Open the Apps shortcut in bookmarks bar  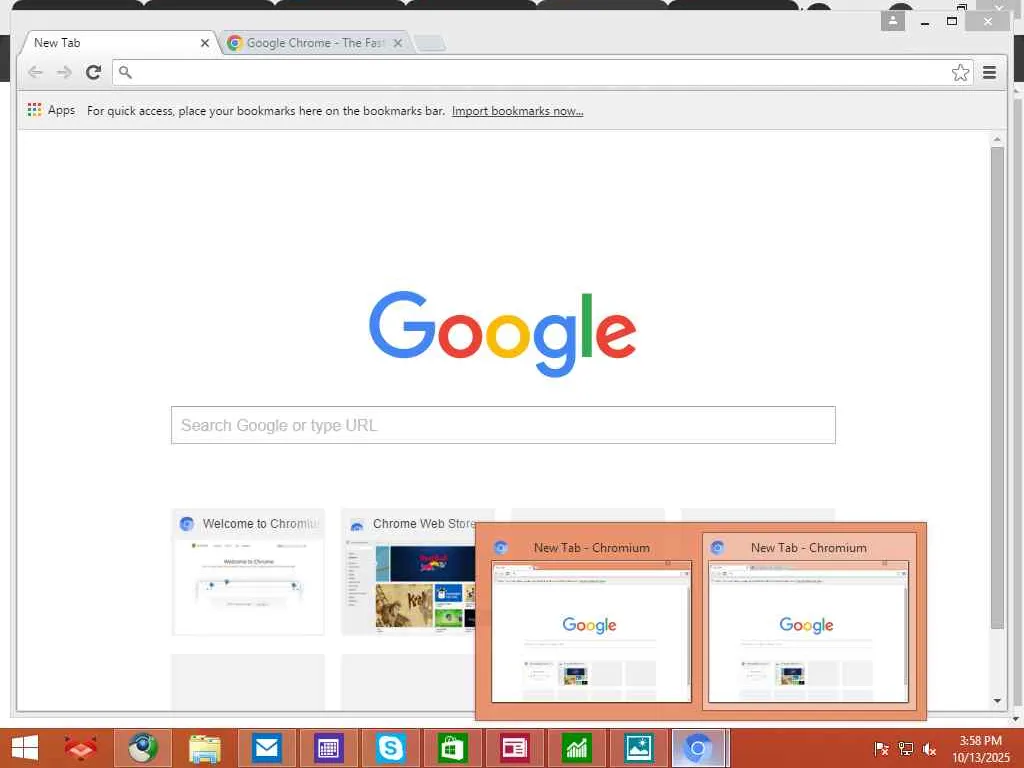tap(52, 110)
